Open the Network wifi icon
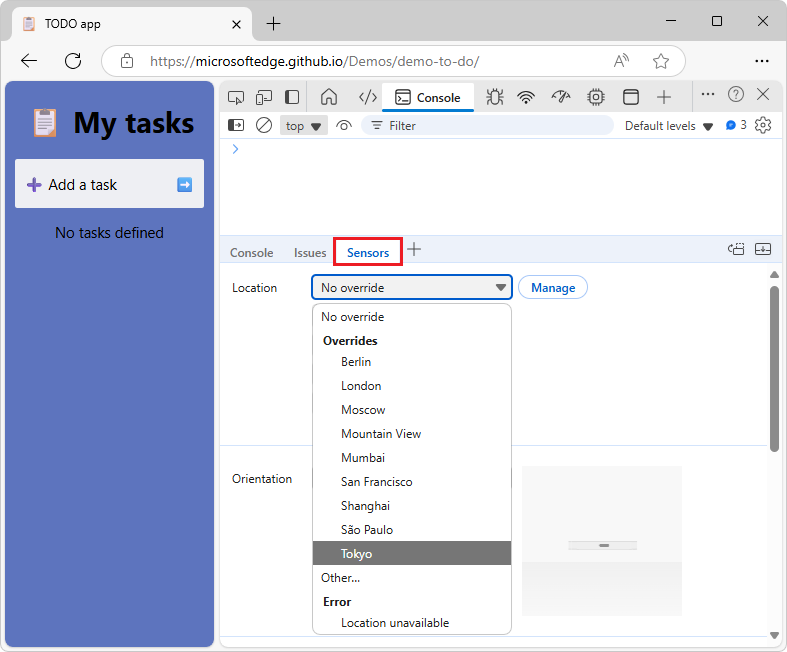This screenshot has width=787, height=652. pos(526,97)
